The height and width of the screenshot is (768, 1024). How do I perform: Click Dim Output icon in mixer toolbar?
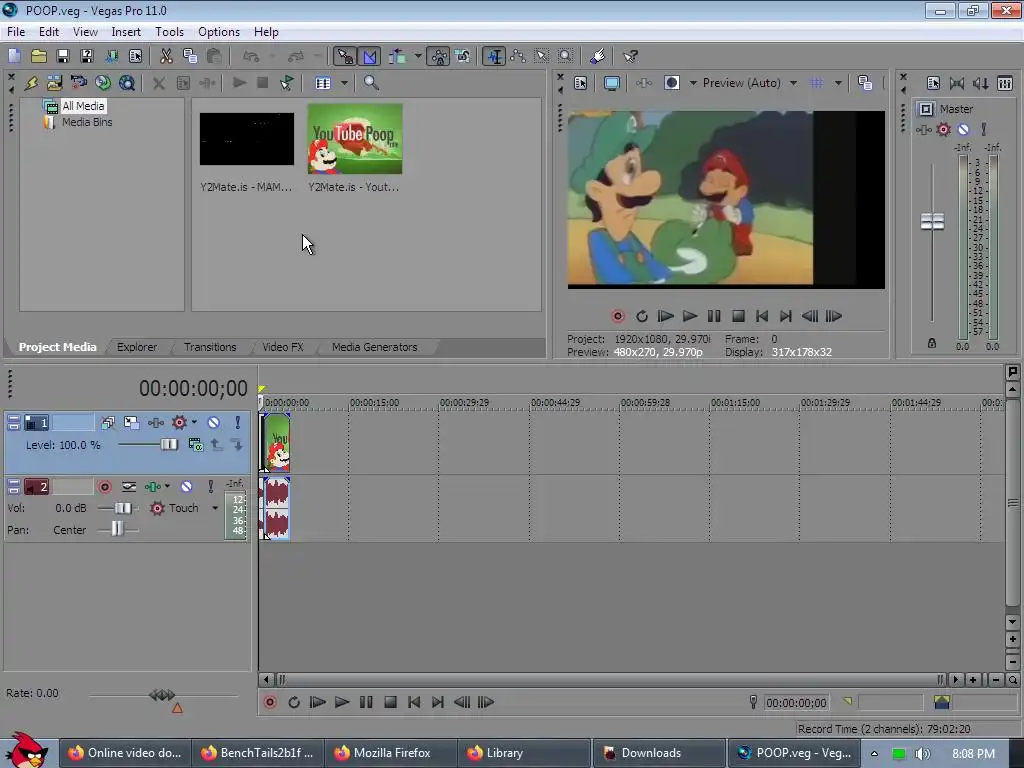pyautogui.click(x=980, y=83)
